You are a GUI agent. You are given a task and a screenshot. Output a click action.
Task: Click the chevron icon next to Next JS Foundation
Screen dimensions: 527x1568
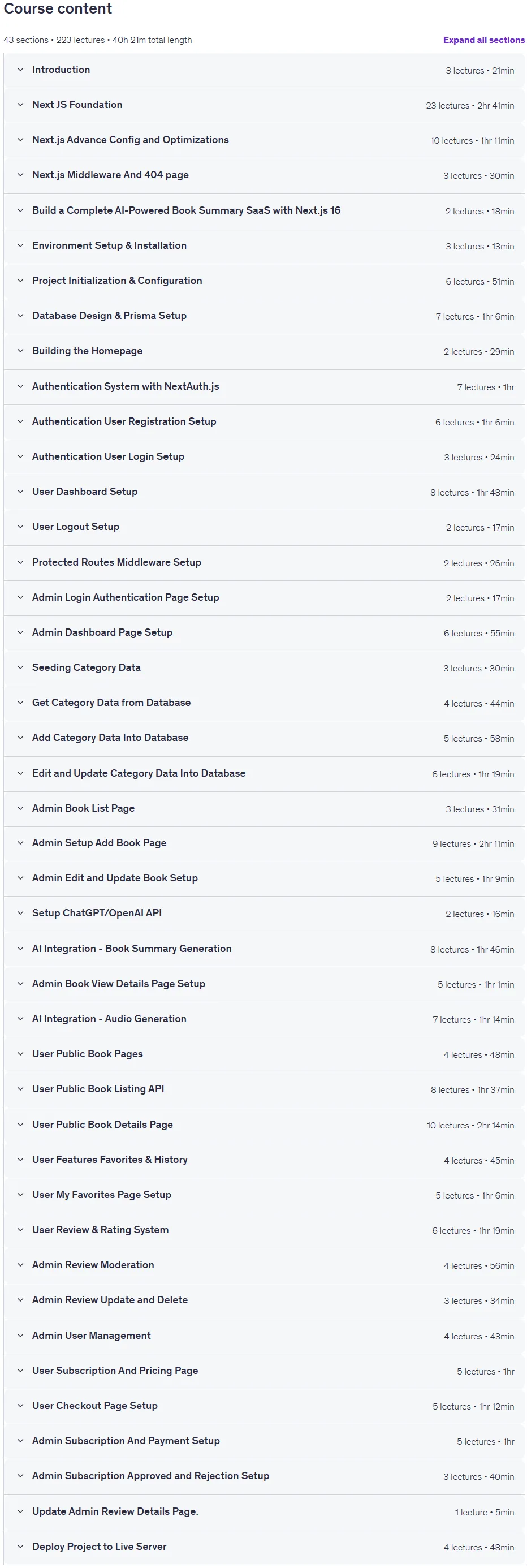(x=20, y=105)
